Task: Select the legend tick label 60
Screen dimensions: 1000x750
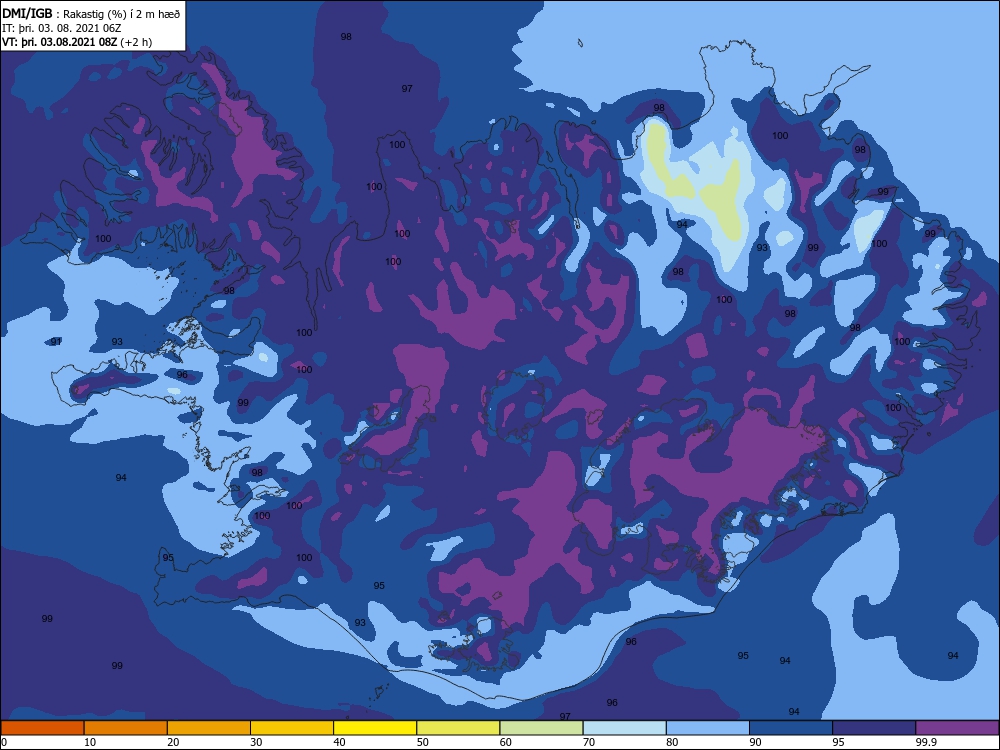Action: [506, 742]
